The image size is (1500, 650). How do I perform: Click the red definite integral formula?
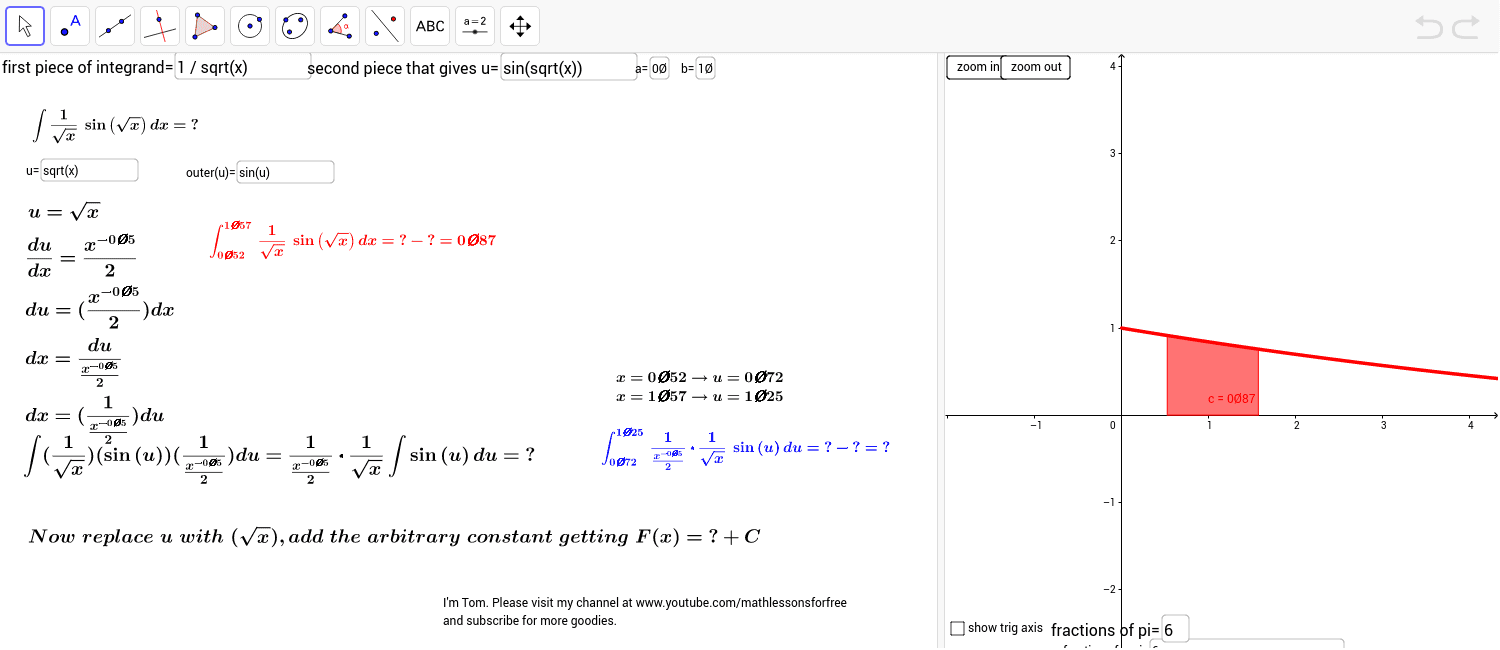click(353, 241)
